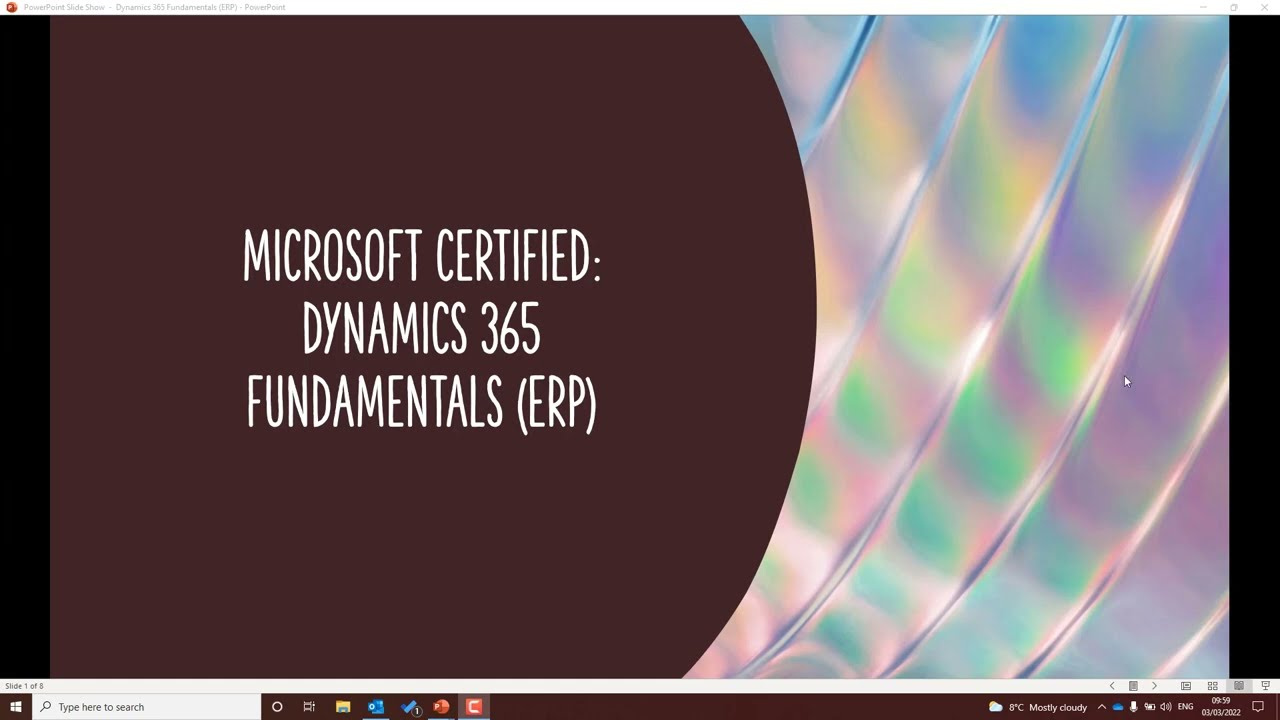Image resolution: width=1280 pixels, height=720 pixels.
Task: Click the microphone tray icon
Action: (1134, 707)
